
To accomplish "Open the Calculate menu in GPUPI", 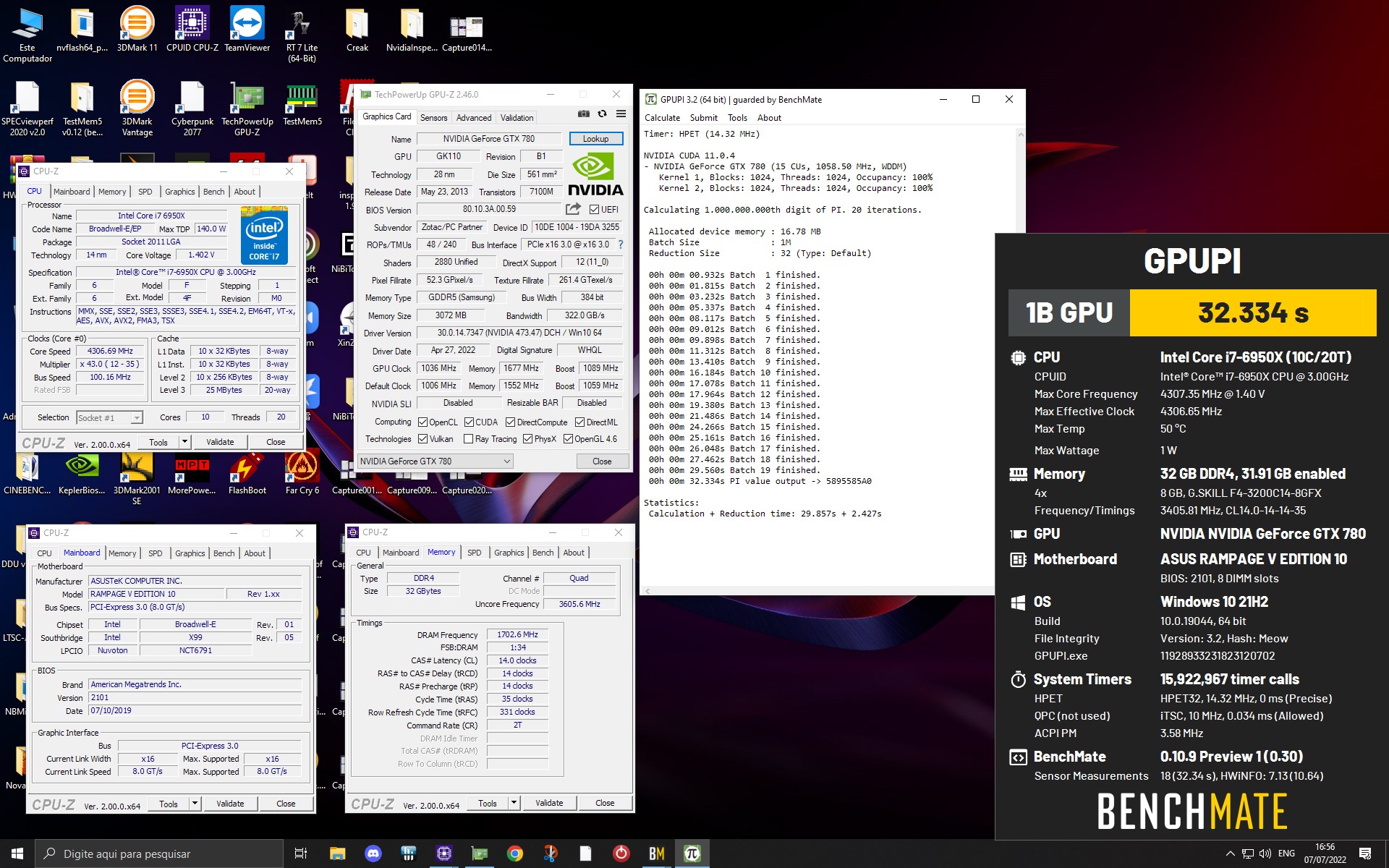I will (x=663, y=118).
